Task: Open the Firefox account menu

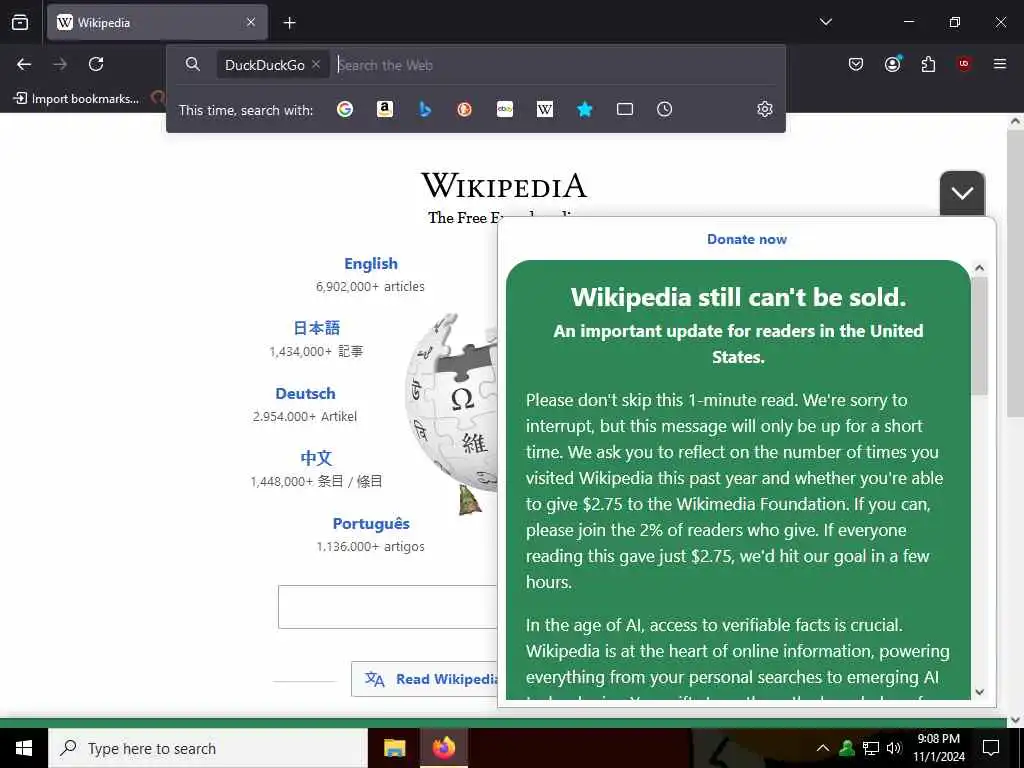Action: point(892,64)
